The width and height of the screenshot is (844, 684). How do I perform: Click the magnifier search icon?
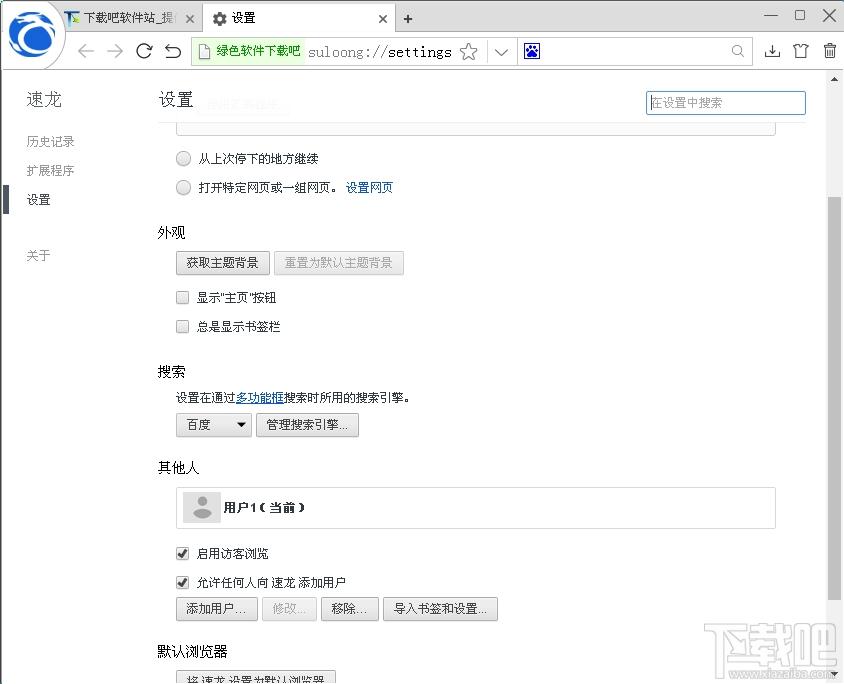[x=737, y=51]
